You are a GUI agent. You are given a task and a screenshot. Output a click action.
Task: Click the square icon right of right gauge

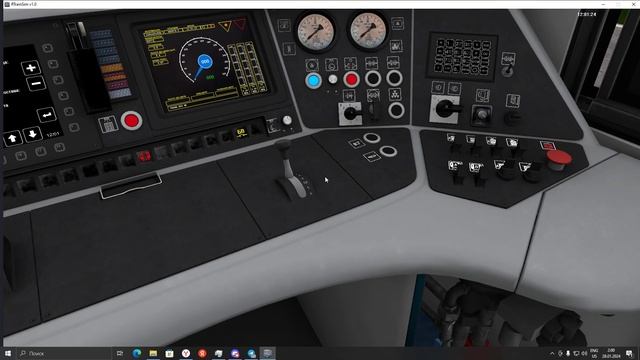click(398, 23)
